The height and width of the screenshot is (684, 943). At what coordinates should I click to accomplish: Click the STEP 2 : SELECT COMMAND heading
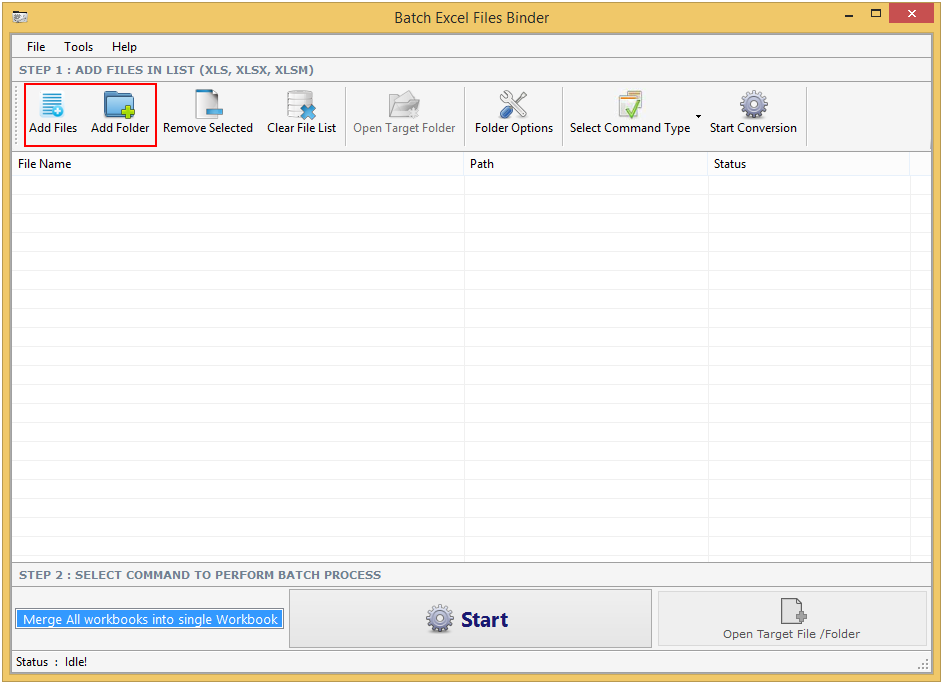point(200,575)
